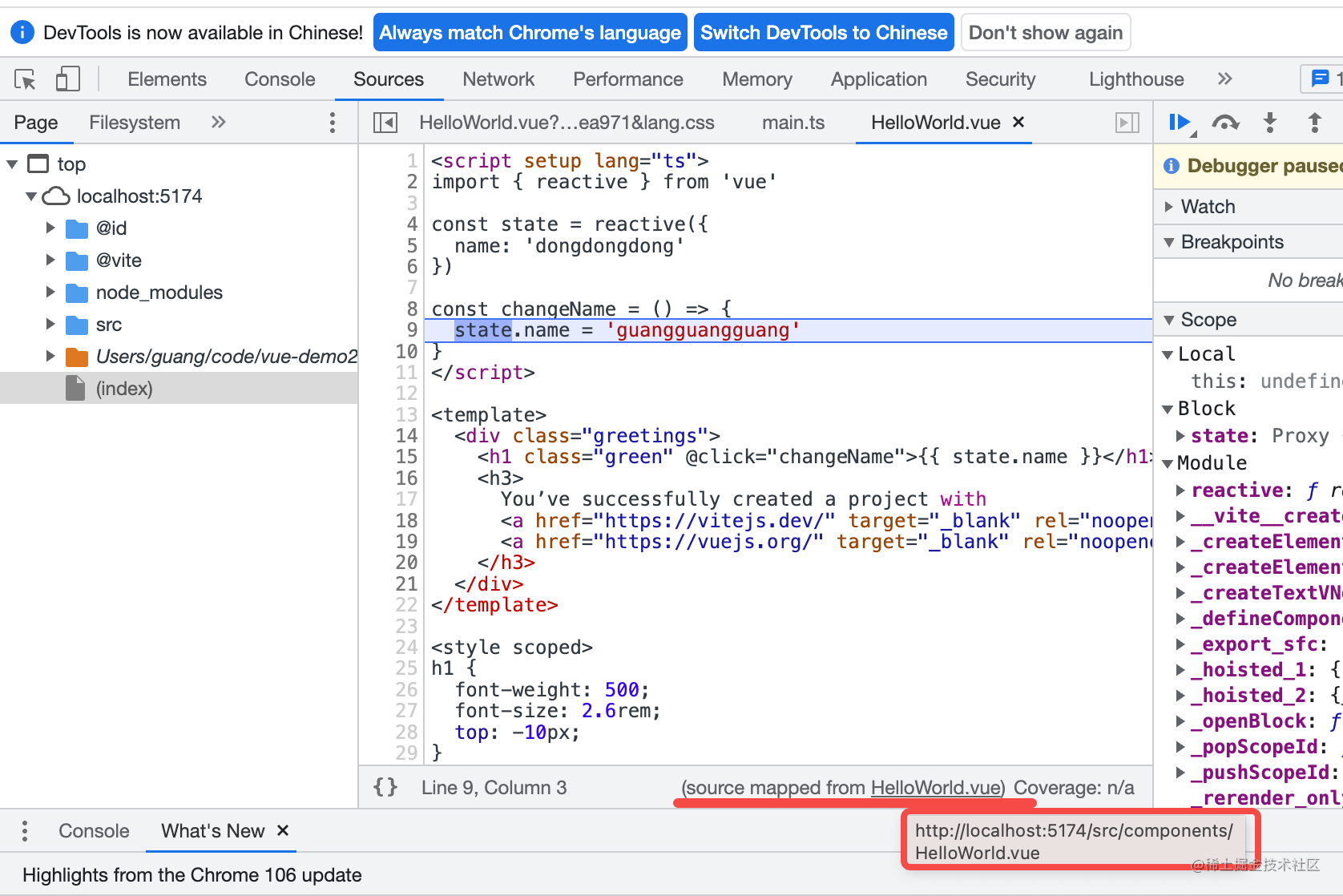
Task: Expand the src folder in tree
Action: [x=50, y=325]
